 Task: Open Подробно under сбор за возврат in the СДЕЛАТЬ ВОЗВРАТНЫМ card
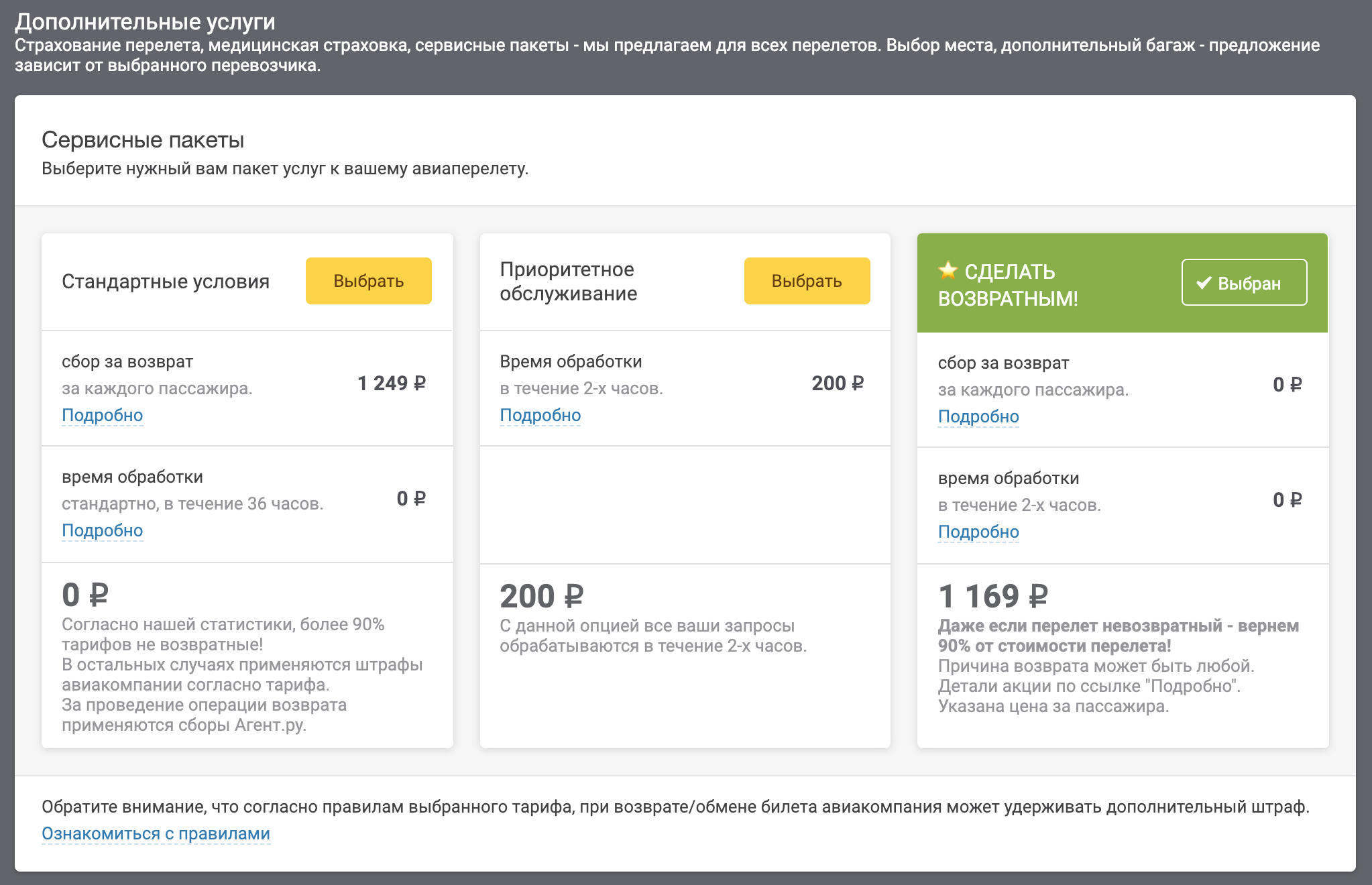click(x=978, y=416)
